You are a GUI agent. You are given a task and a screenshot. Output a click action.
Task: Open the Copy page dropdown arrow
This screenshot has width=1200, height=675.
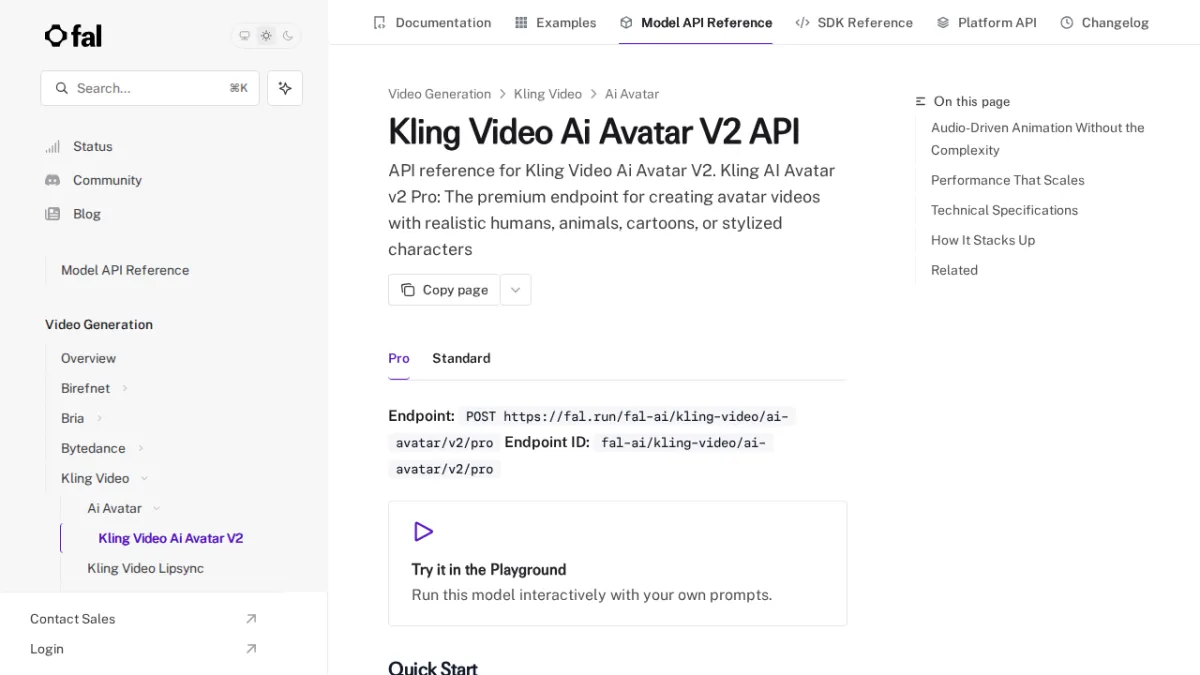(x=516, y=290)
